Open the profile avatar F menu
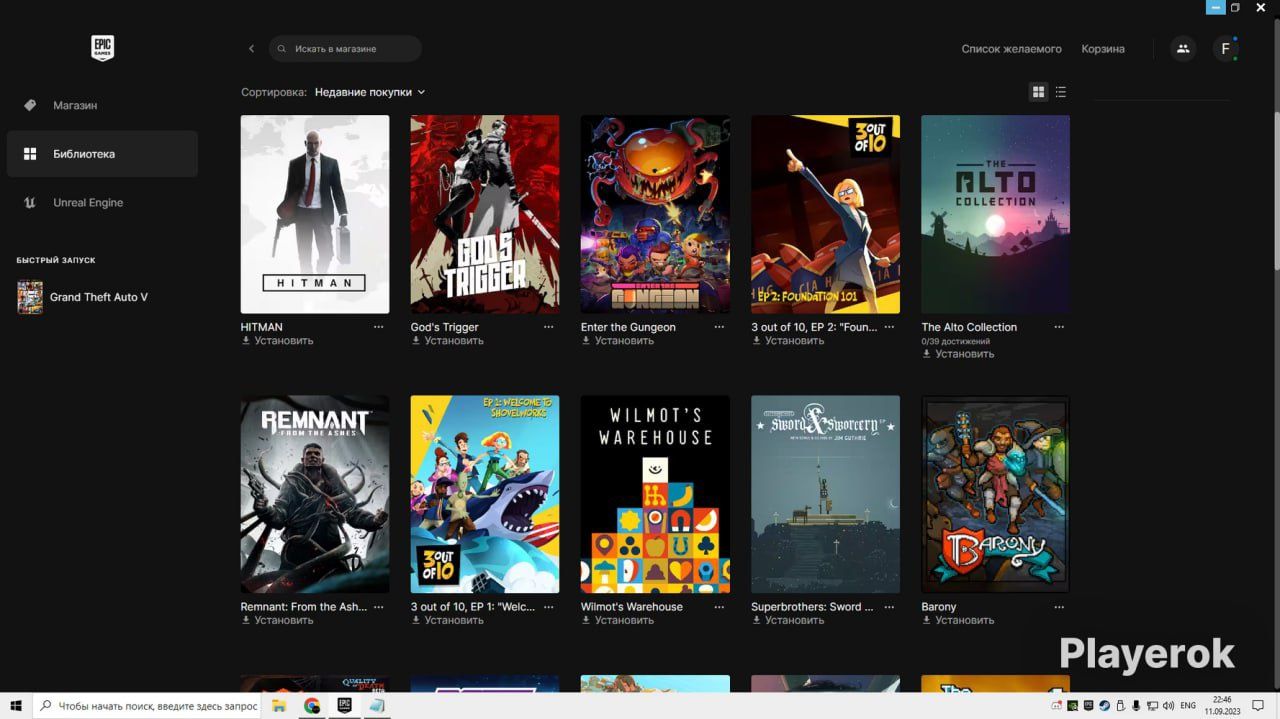Viewport: 1280px width, 719px height. (1226, 48)
